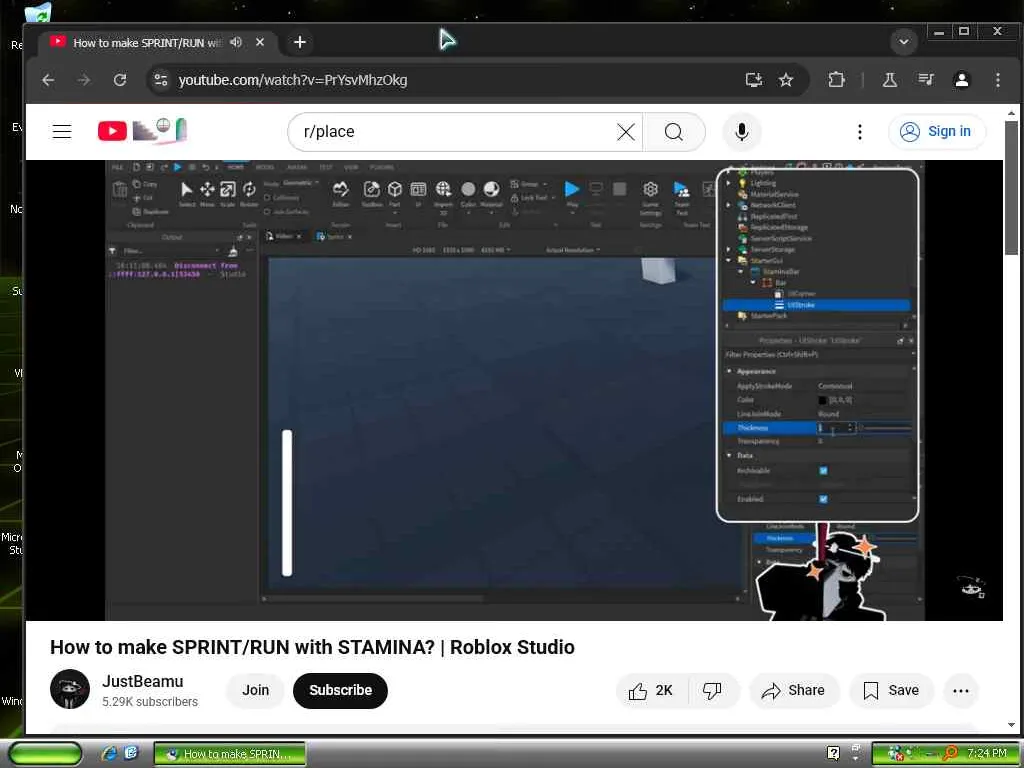Like the video

coord(651,690)
